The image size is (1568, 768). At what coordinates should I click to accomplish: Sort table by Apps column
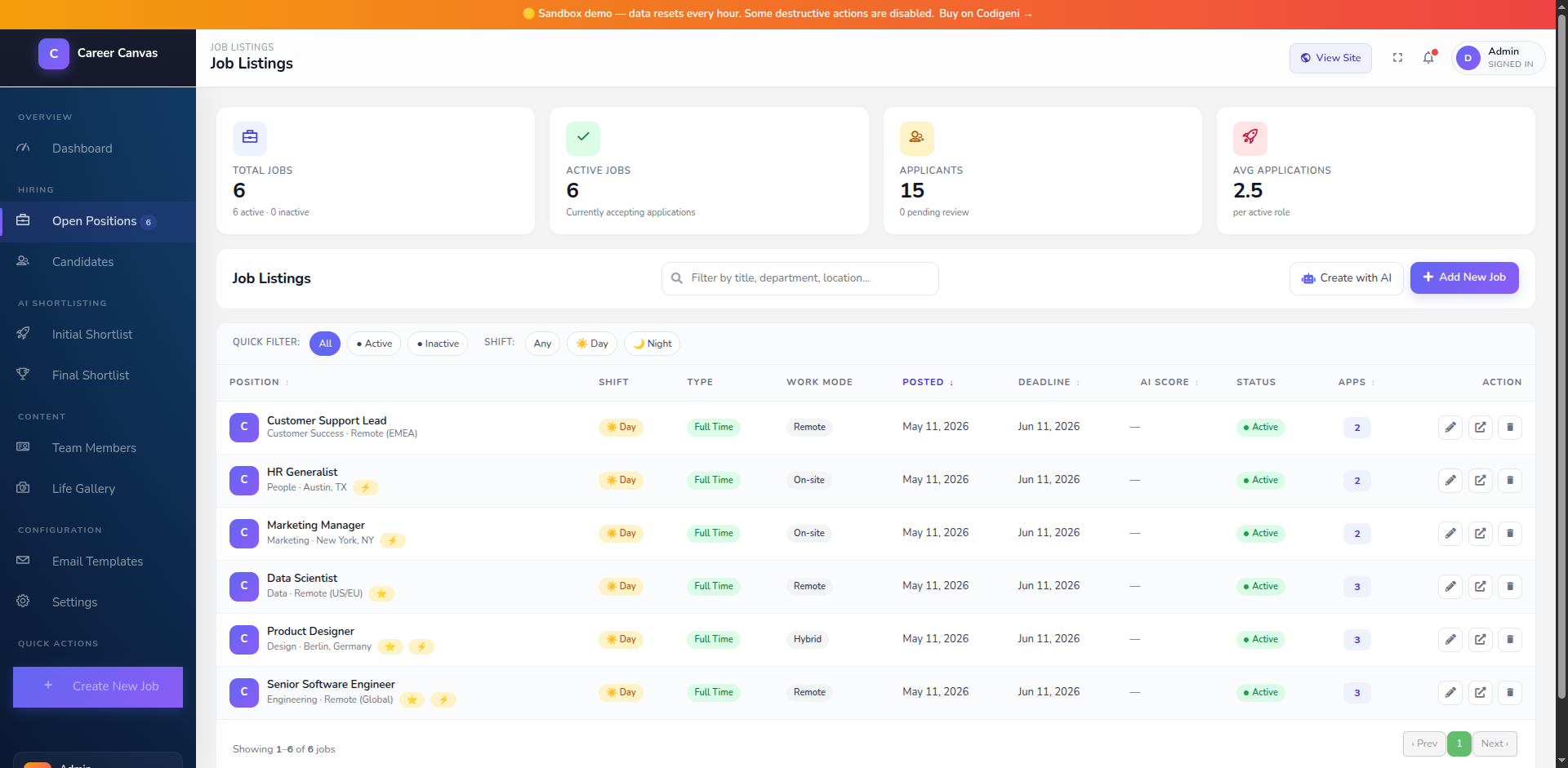(1356, 382)
